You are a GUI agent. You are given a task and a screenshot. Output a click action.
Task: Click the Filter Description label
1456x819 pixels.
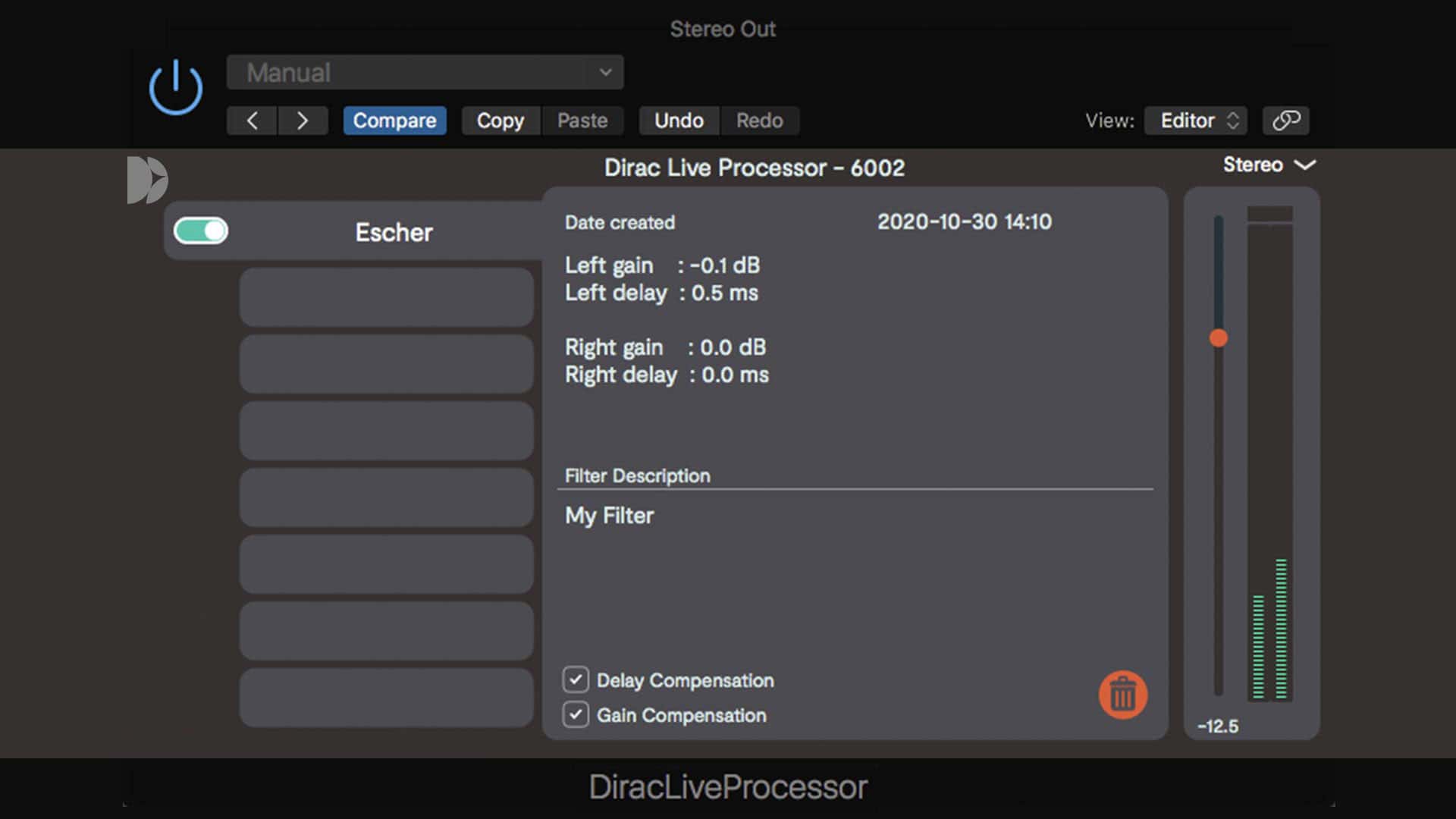coord(637,475)
